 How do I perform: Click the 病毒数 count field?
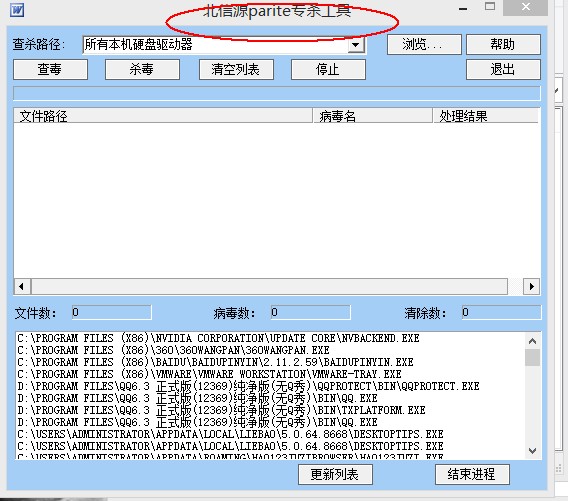[x=311, y=312]
